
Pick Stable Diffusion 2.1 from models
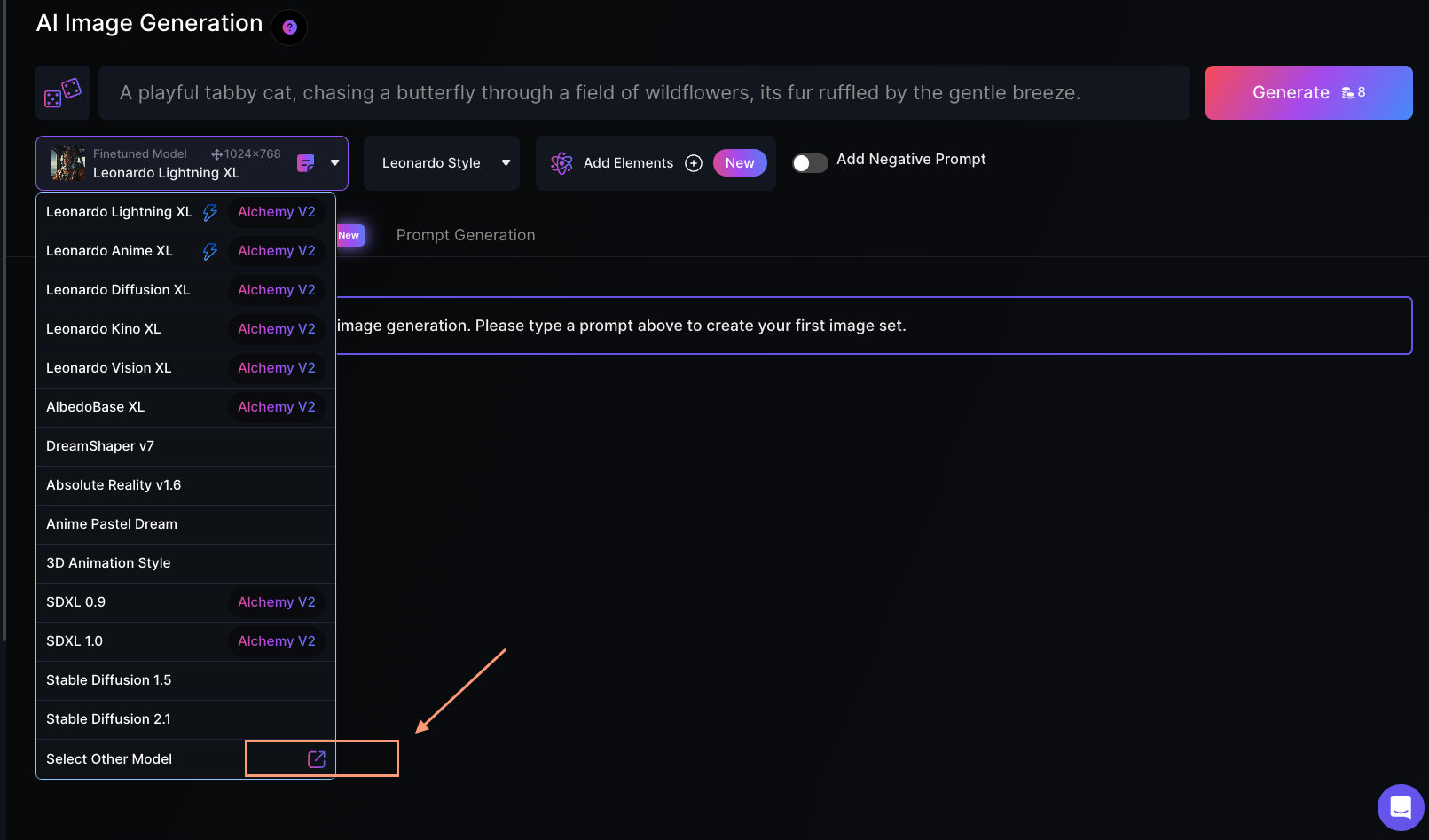coord(108,719)
